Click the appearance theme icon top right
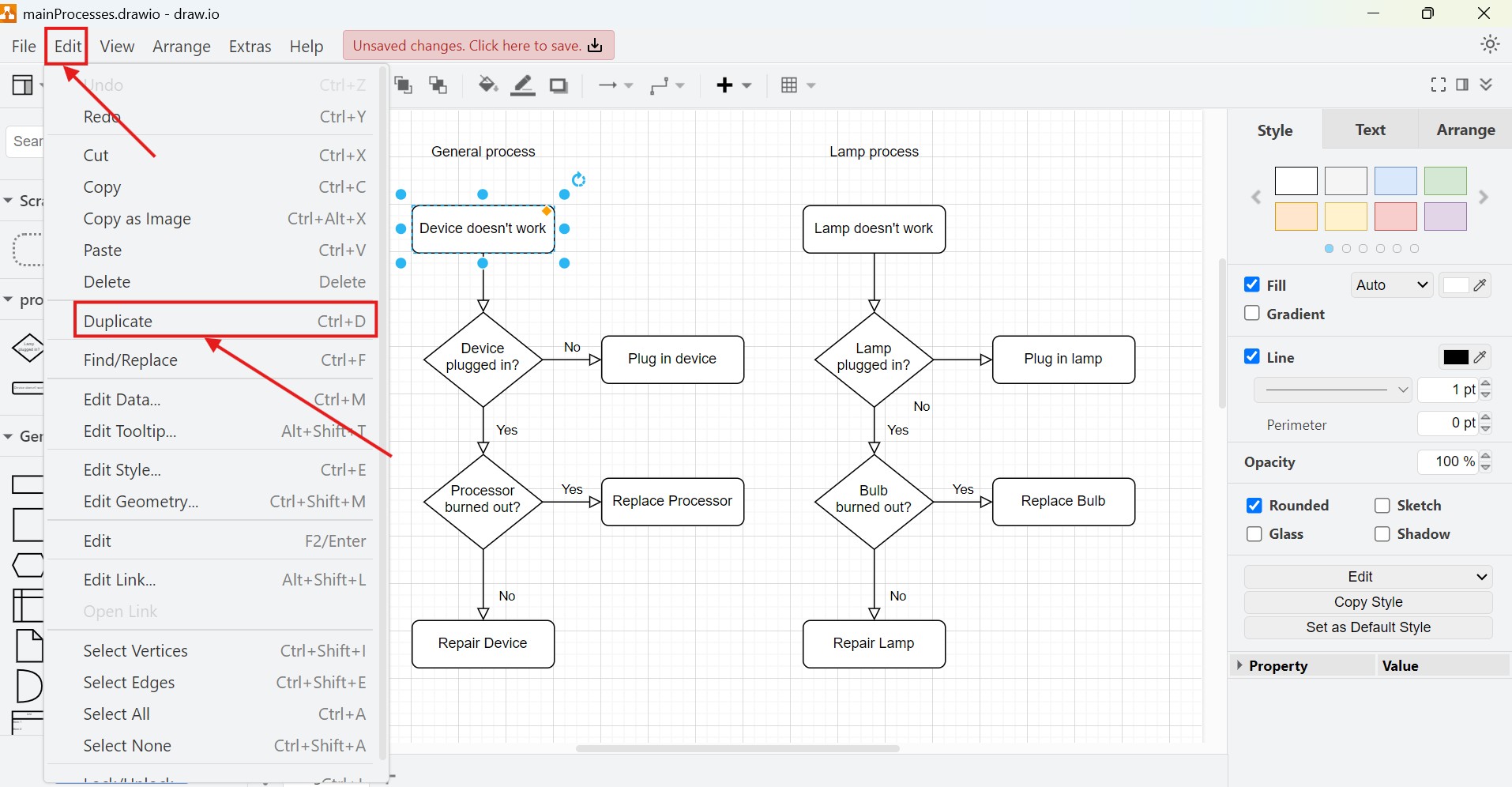The height and width of the screenshot is (787, 1512). (1490, 45)
